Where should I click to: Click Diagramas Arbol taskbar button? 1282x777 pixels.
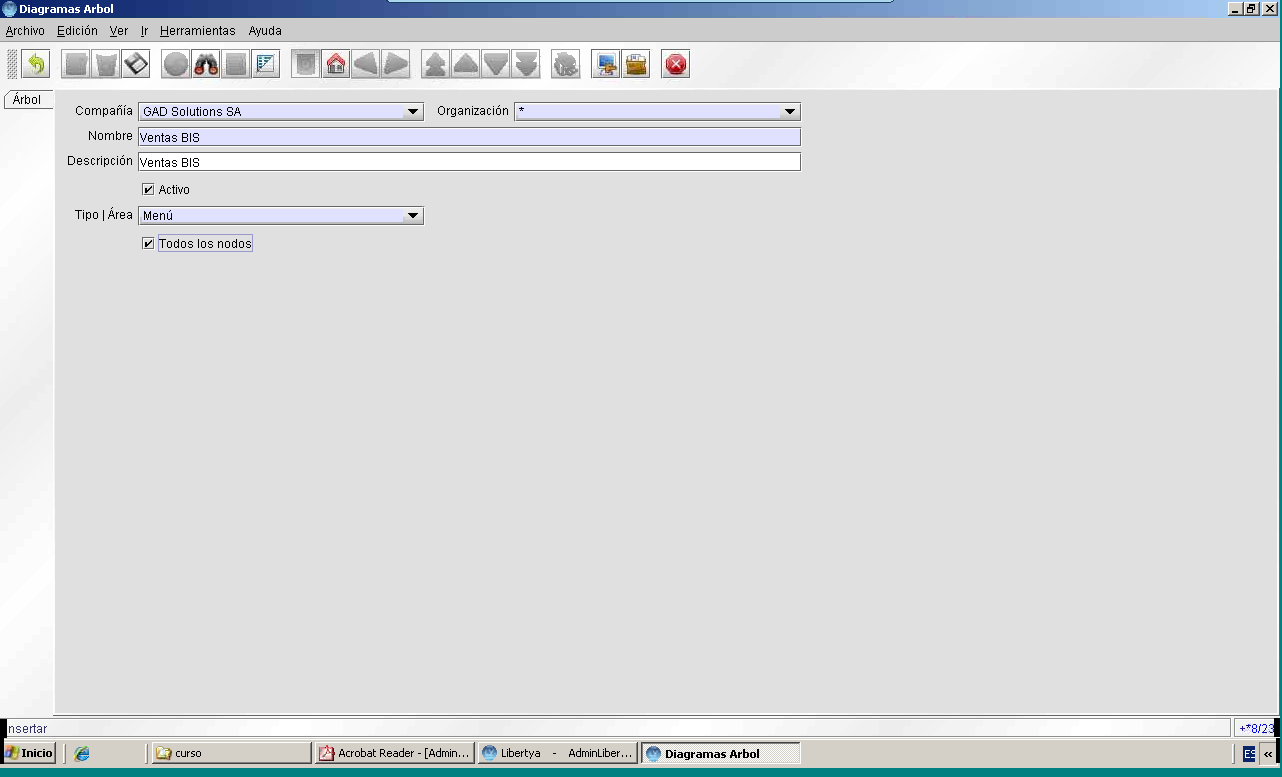(x=720, y=754)
